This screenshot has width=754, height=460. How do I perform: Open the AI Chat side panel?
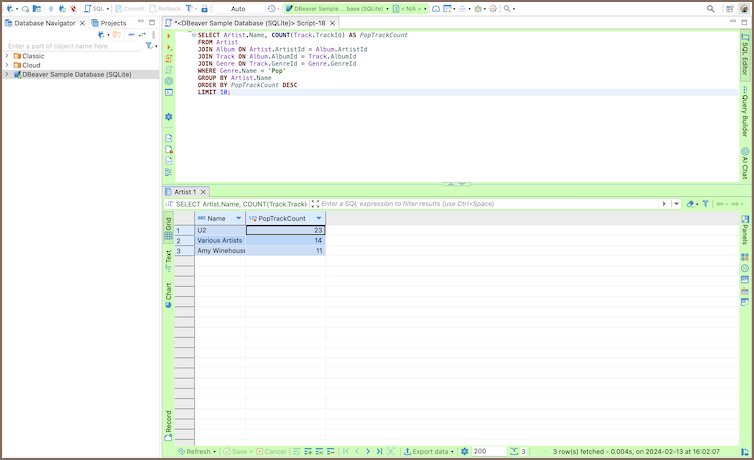[x=745, y=164]
